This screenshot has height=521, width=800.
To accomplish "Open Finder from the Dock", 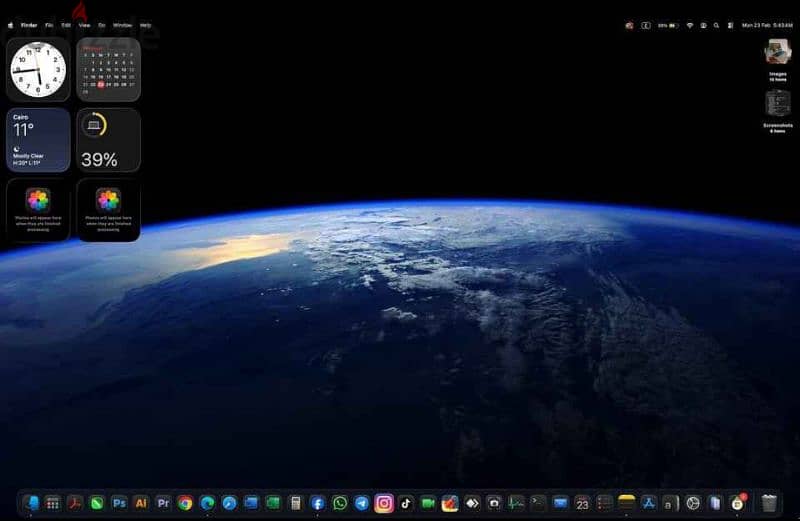I will coord(32,503).
